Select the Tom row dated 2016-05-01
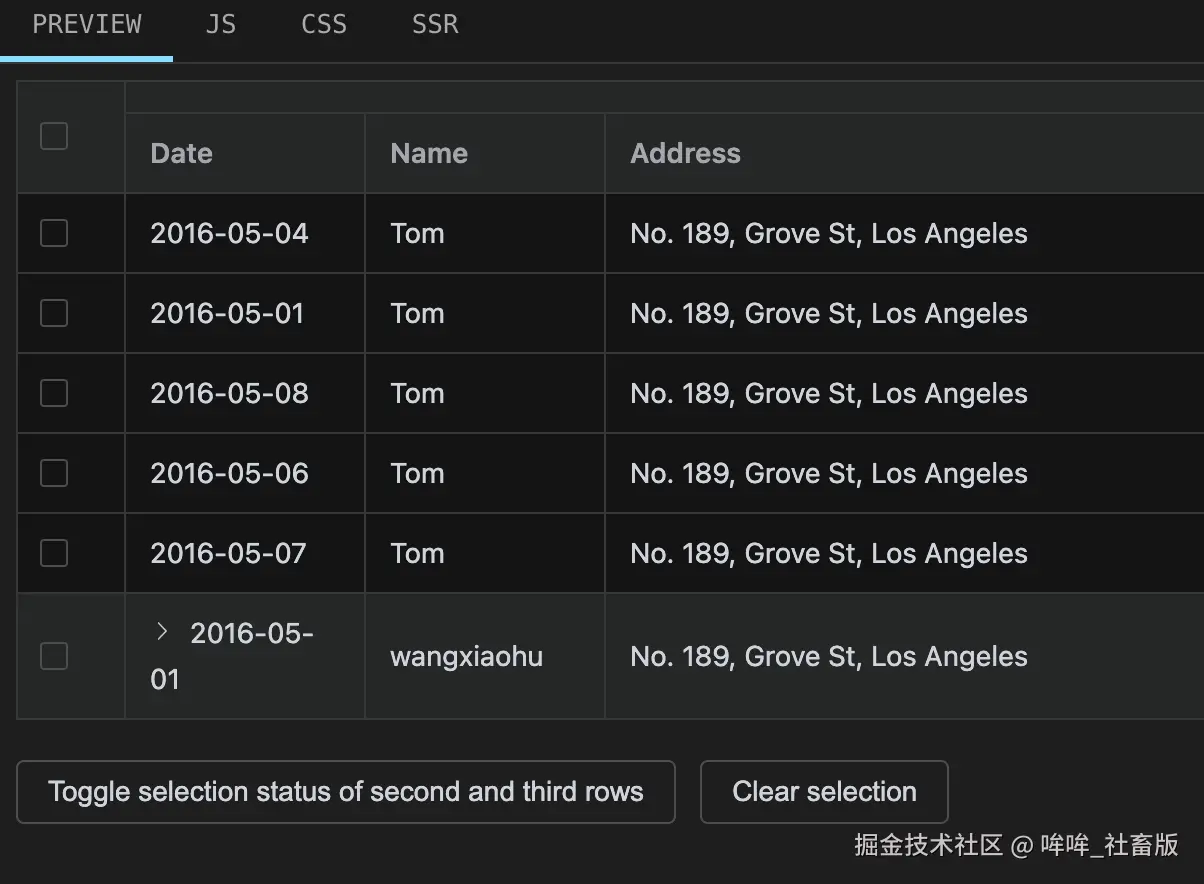Screen dimensions: 1204x884 tap(54, 313)
